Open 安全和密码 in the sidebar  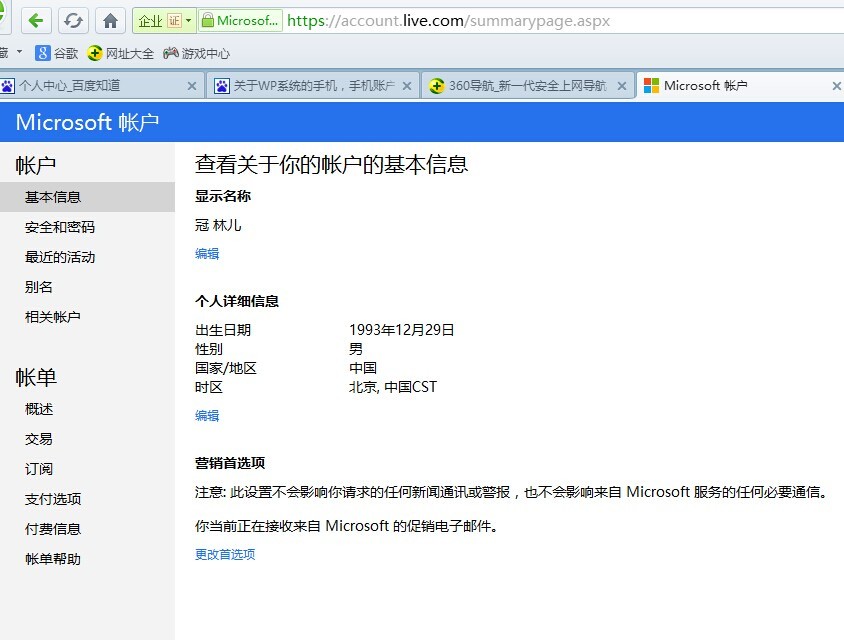point(60,227)
